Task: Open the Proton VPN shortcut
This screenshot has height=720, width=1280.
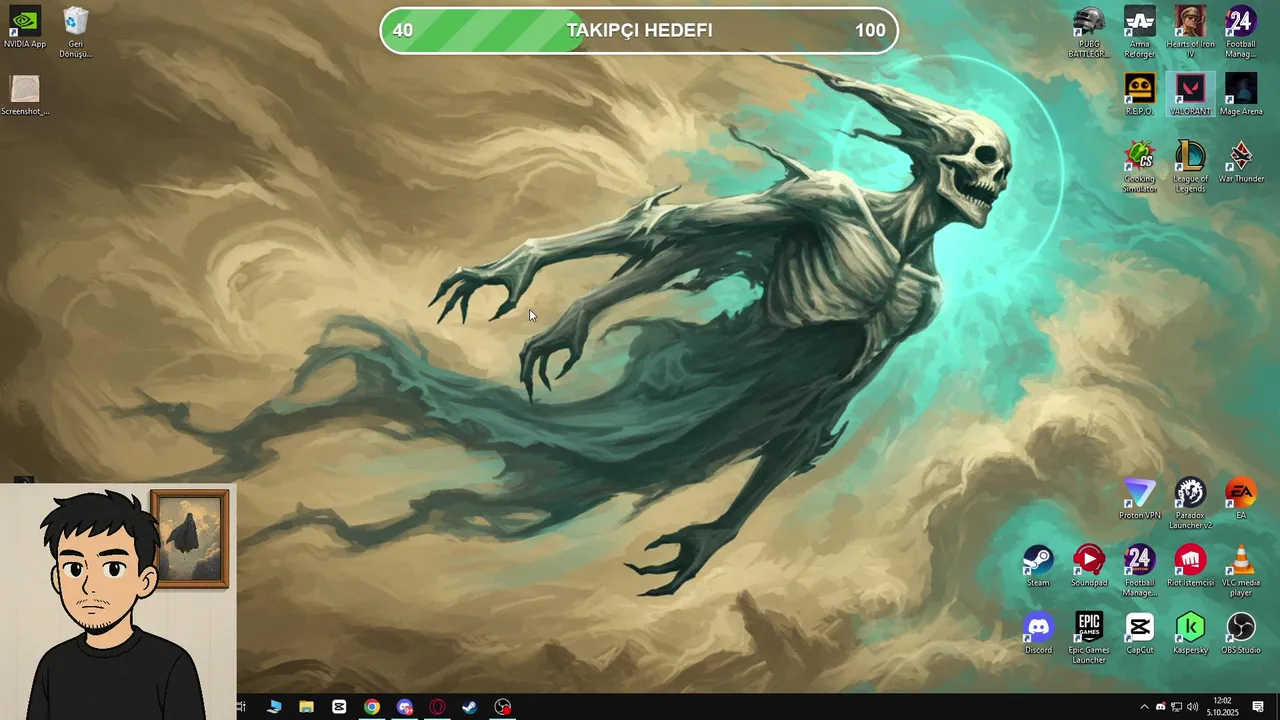Action: pyautogui.click(x=1140, y=499)
